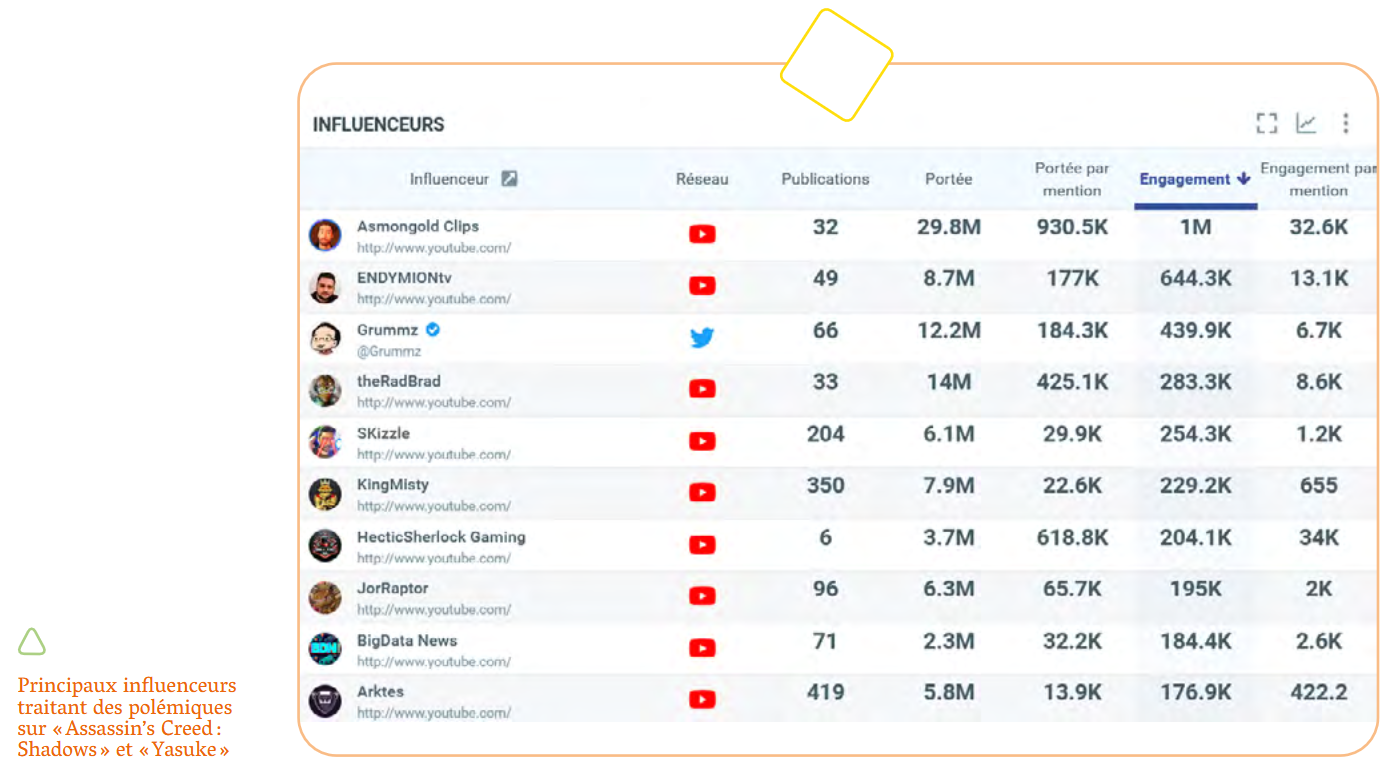
Task: Click the YouTube icon for Asmongold Clips
Action: click(702, 234)
